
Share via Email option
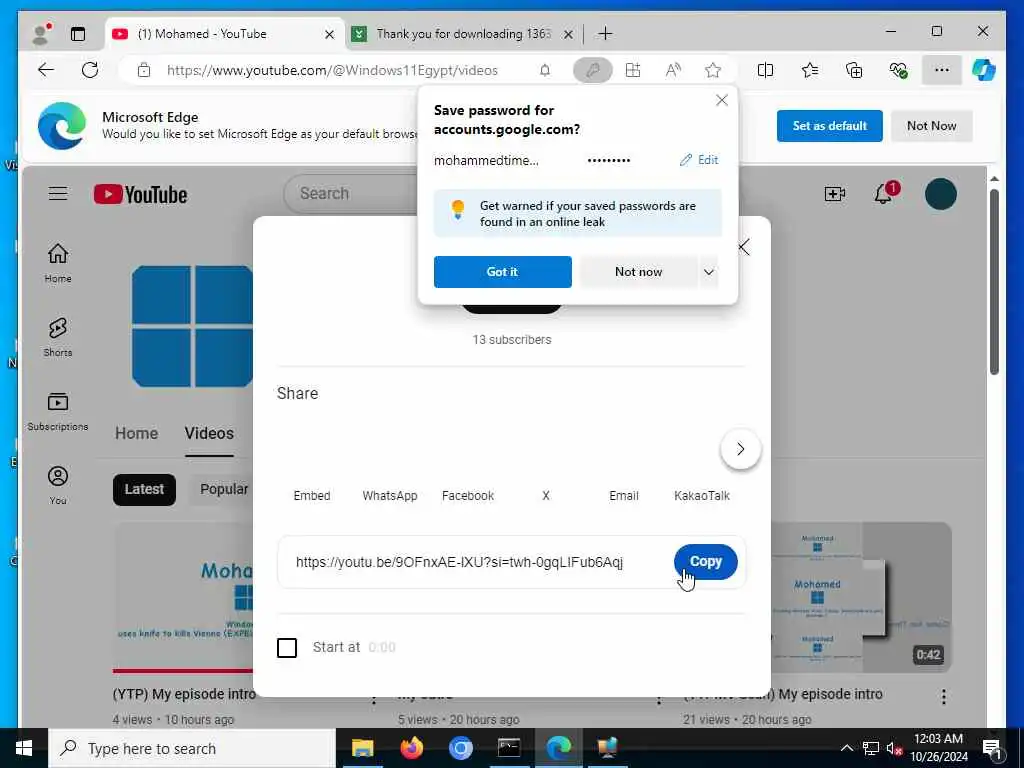(624, 496)
